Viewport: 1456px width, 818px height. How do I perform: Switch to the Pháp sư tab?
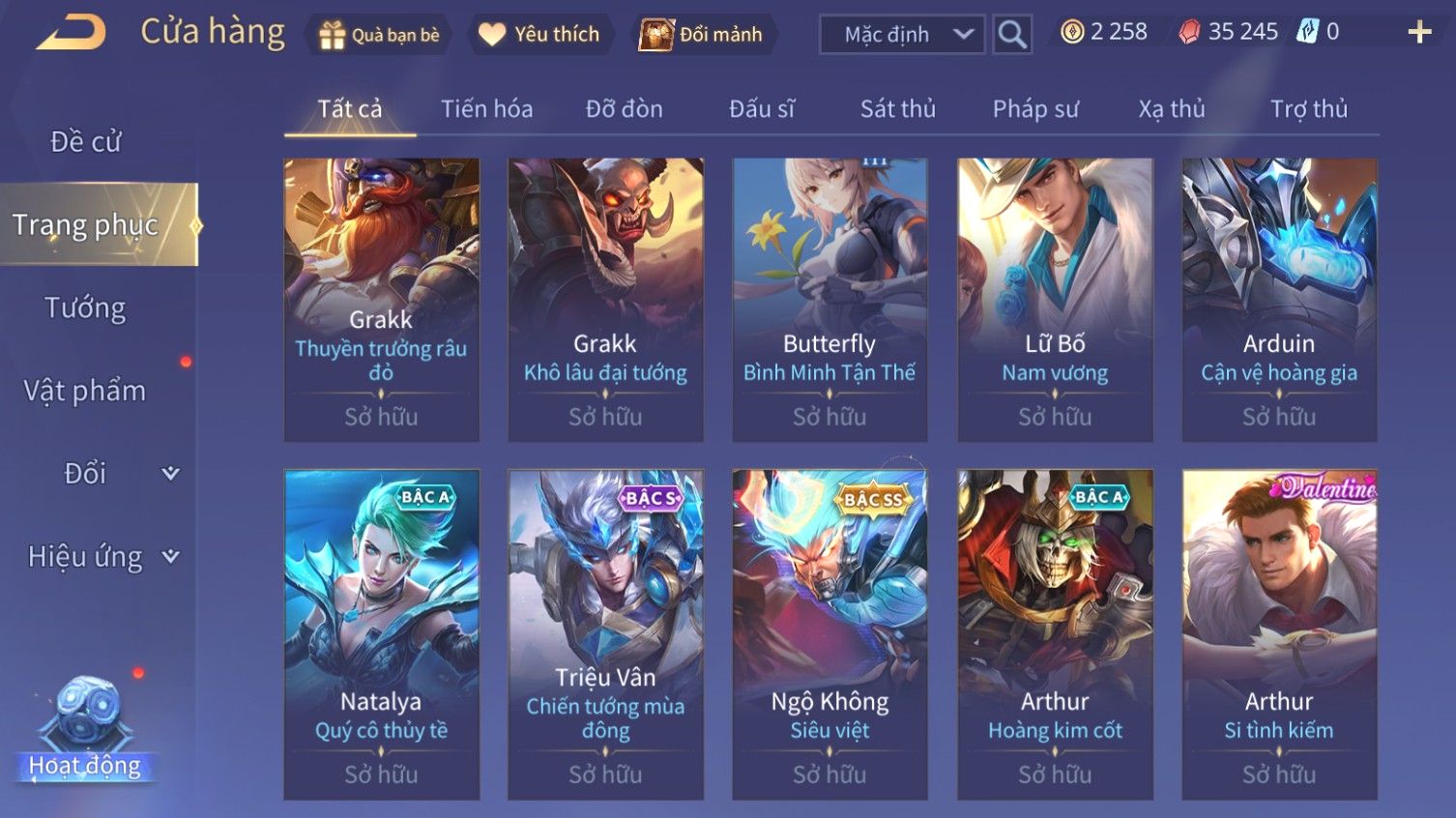[x=1035, y=108]
